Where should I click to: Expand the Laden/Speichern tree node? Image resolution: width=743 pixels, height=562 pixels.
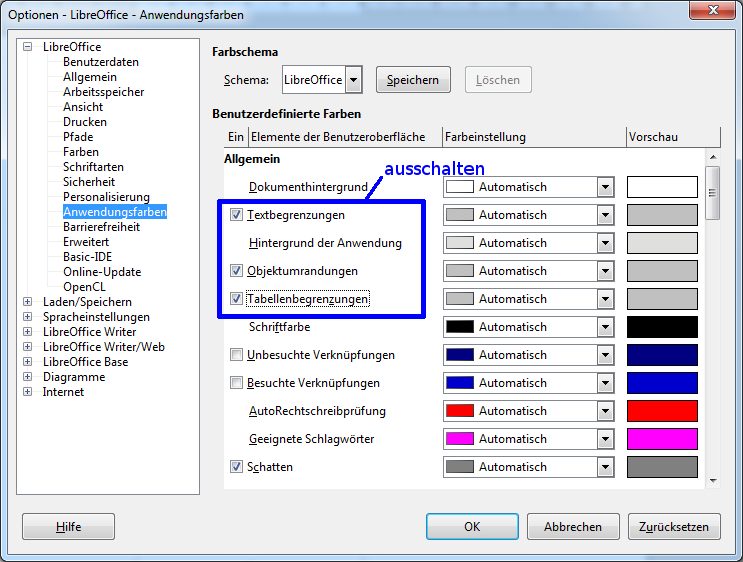coord(27,301)
